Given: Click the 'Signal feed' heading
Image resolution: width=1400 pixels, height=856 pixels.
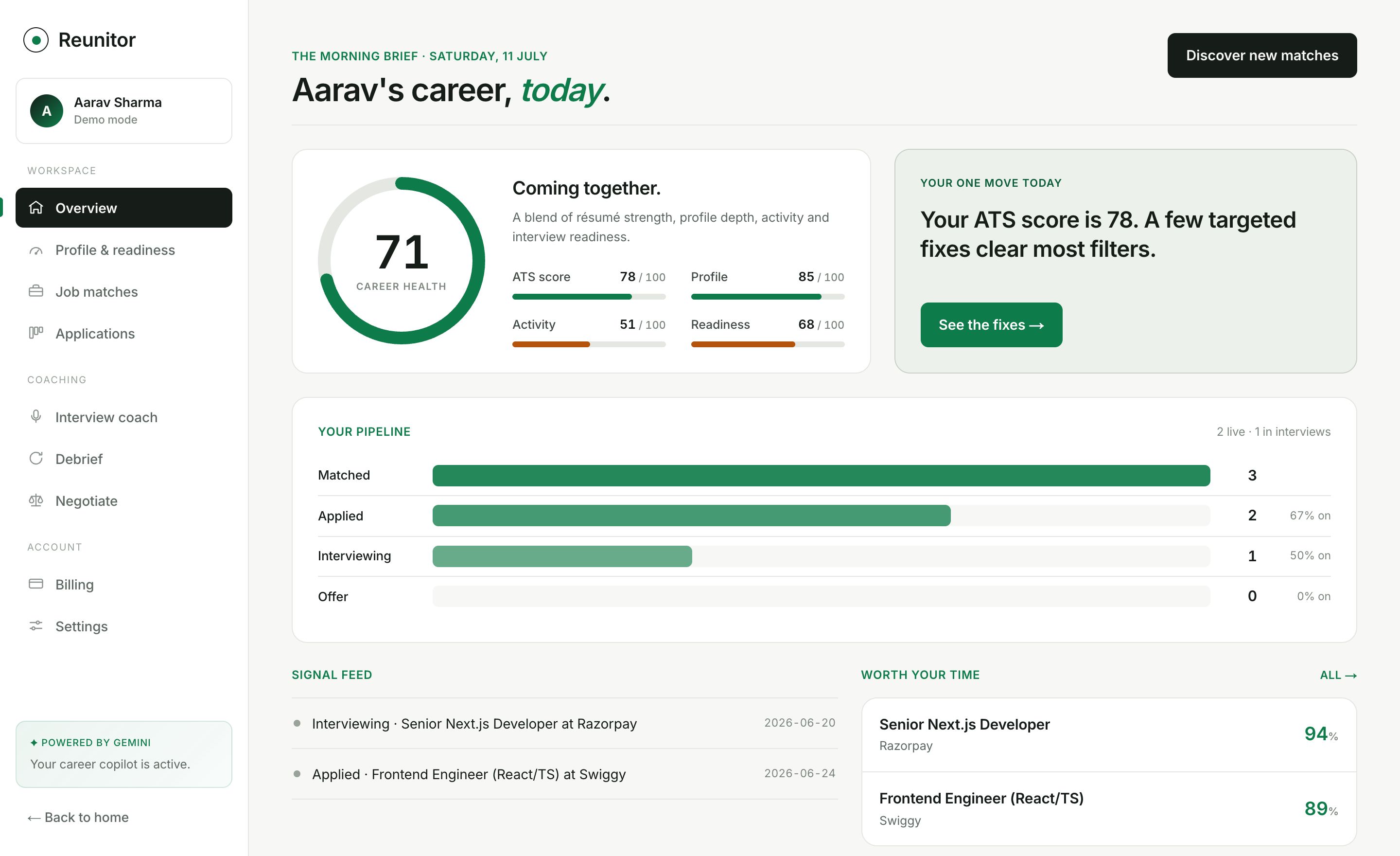Looking at the screenshot, I should [332, 675].
